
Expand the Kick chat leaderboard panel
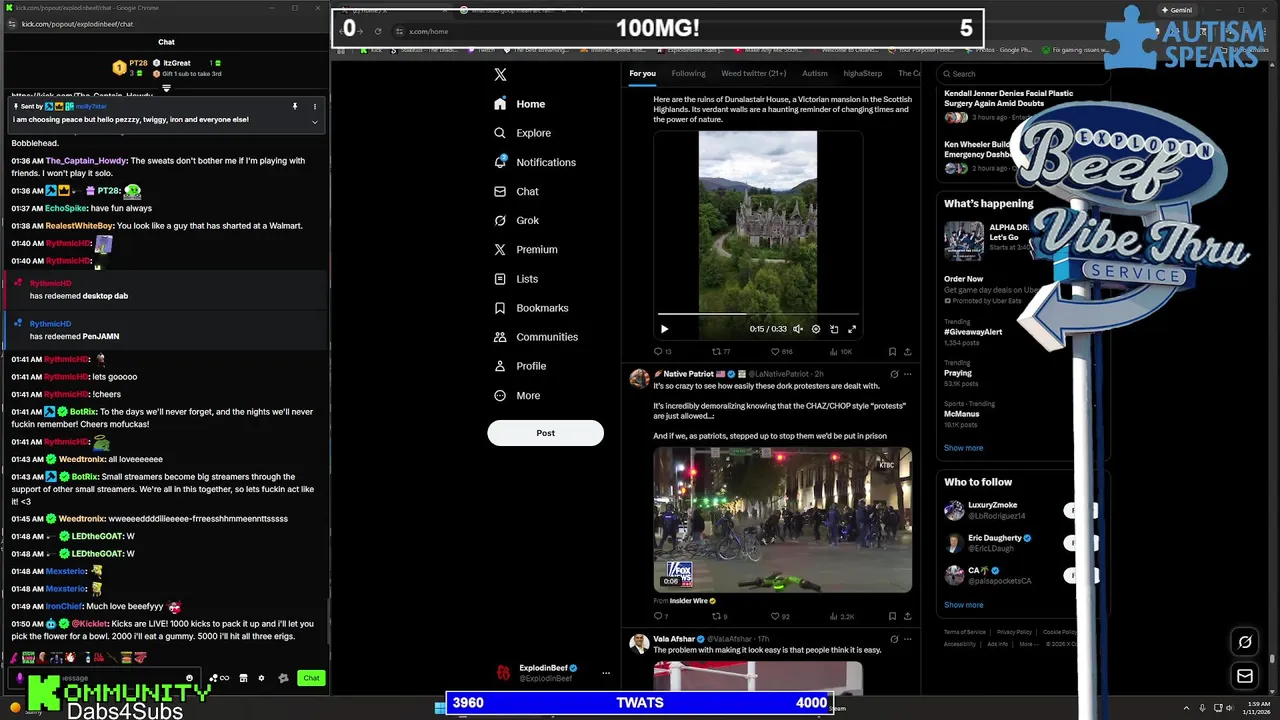point(166,88)
